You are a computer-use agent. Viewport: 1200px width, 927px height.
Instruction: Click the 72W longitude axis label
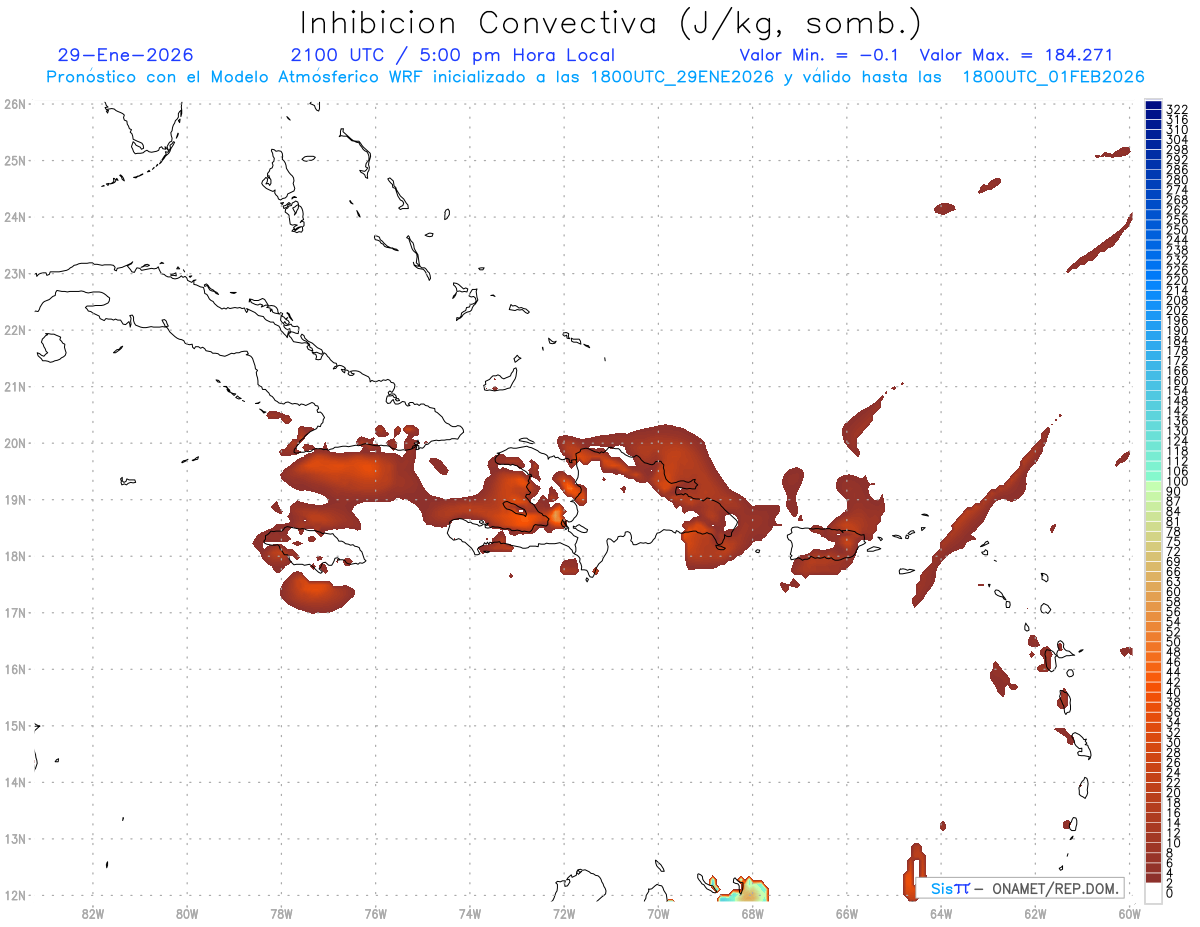(564, 914)
